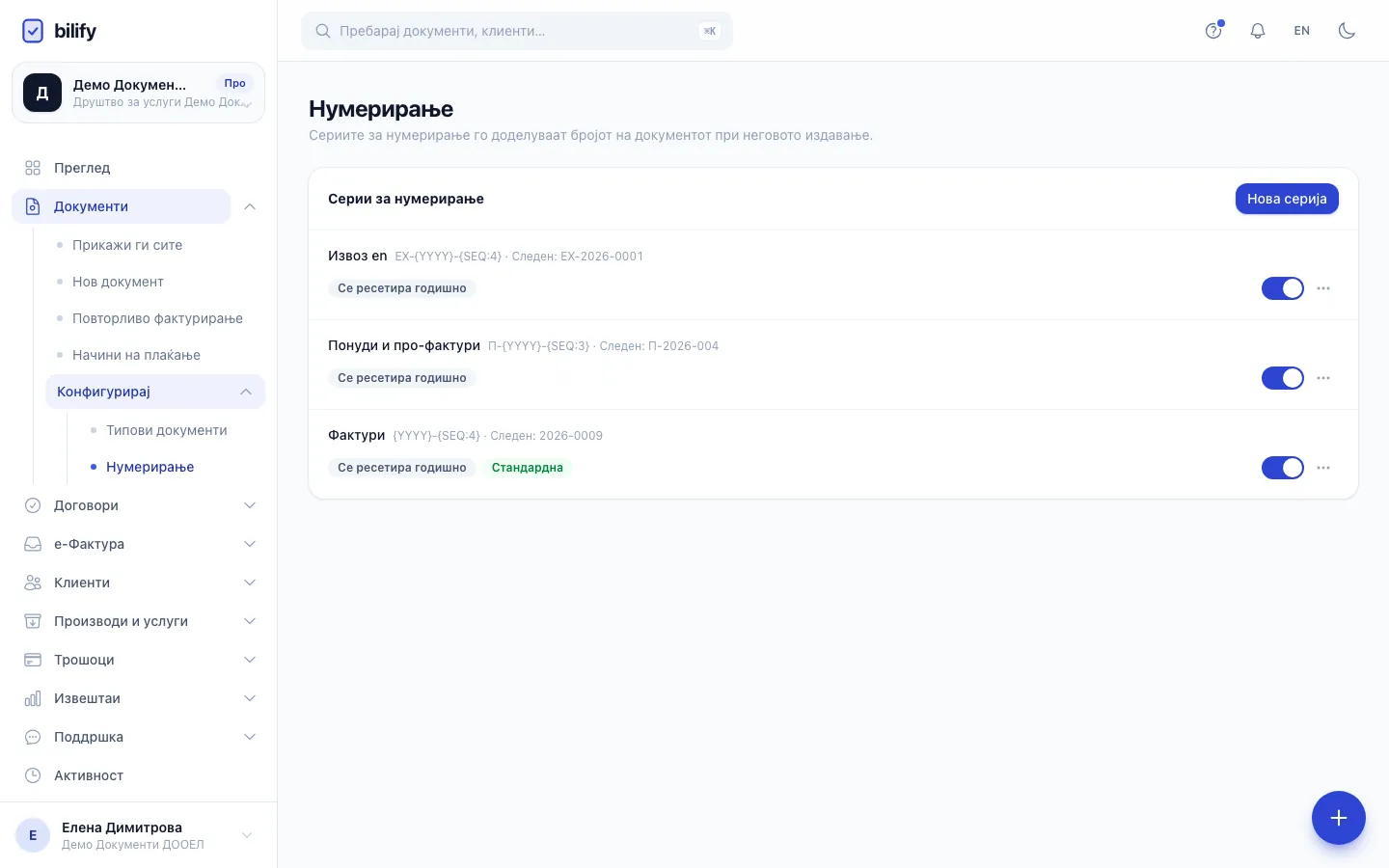Expand the Договори section

click(x=250, y=505)
